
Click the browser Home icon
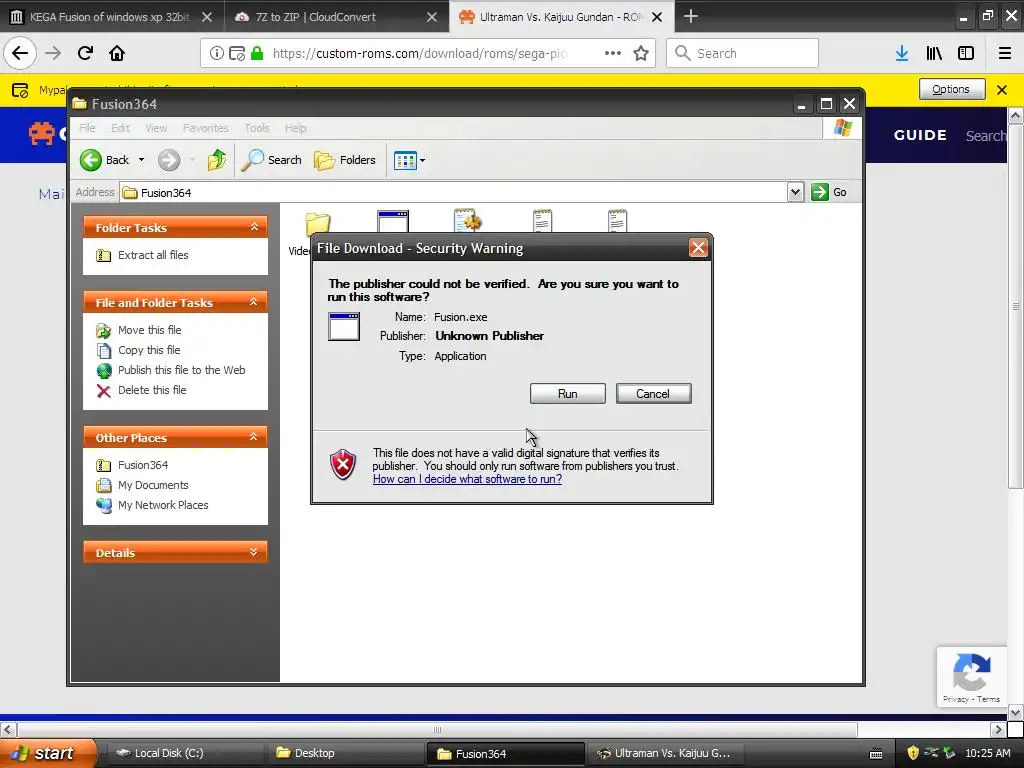[117, 53]
